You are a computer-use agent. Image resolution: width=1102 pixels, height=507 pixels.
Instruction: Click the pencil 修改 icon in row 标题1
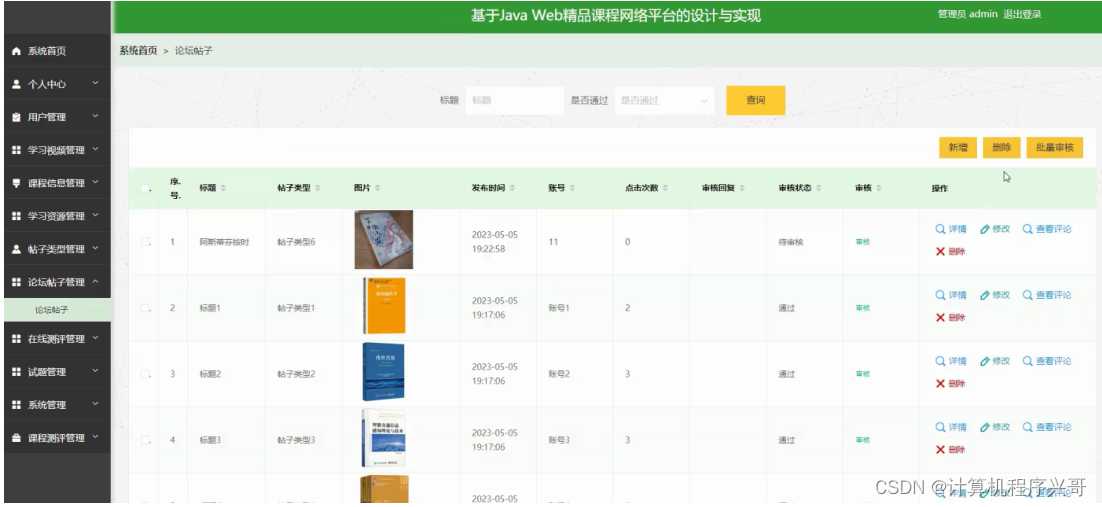point(985,295)
